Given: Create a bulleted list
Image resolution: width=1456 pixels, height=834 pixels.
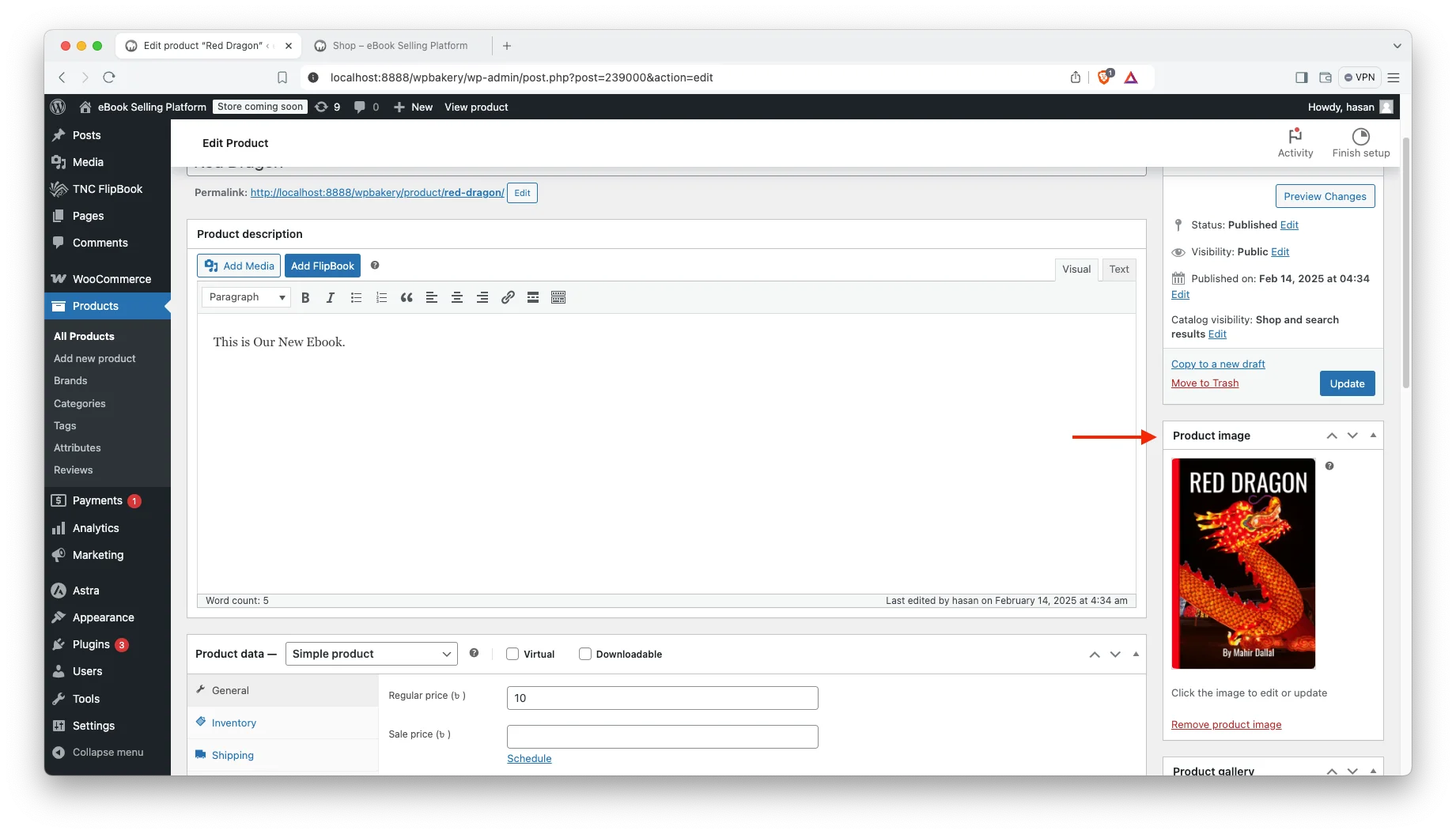Looking at the screenshot, I should pos(356,297).
